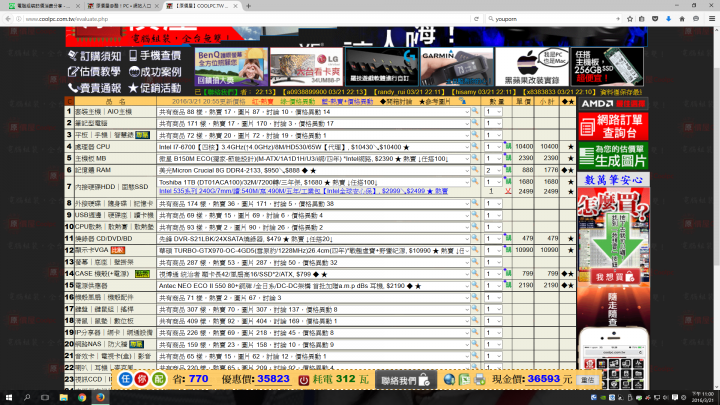Click the magnifier icon on row 13 螢幕
720x405 pixels.
475,261
